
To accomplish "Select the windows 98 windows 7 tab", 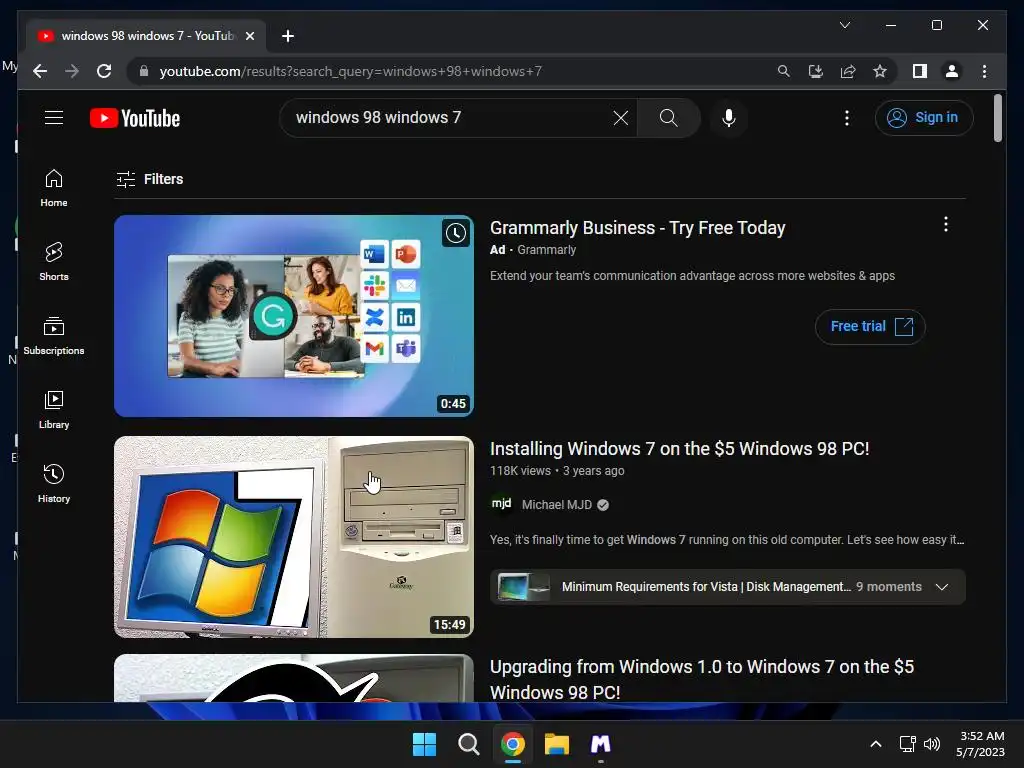I will click(146, 36).
